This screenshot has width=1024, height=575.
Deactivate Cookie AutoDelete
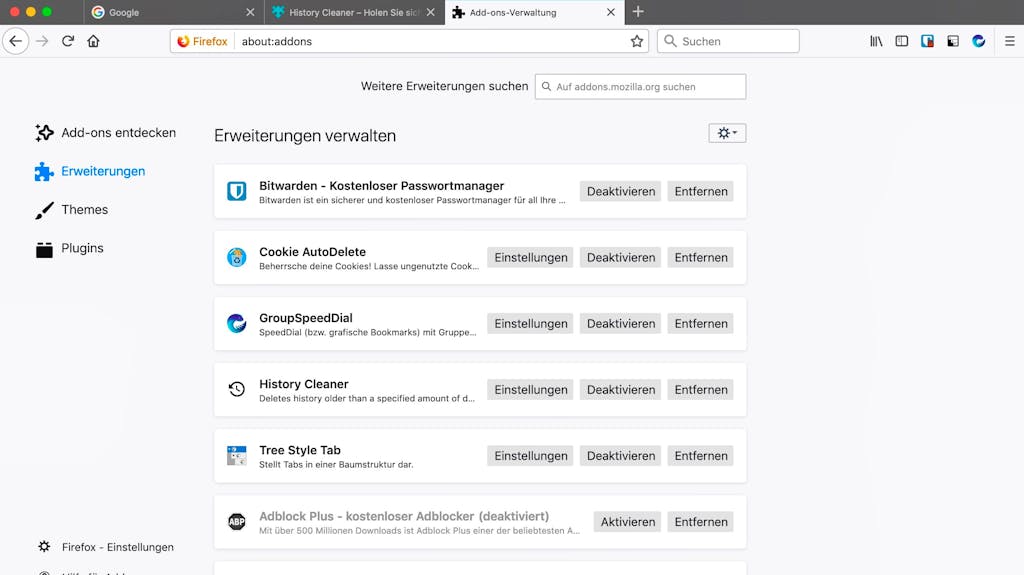[620, 257]
